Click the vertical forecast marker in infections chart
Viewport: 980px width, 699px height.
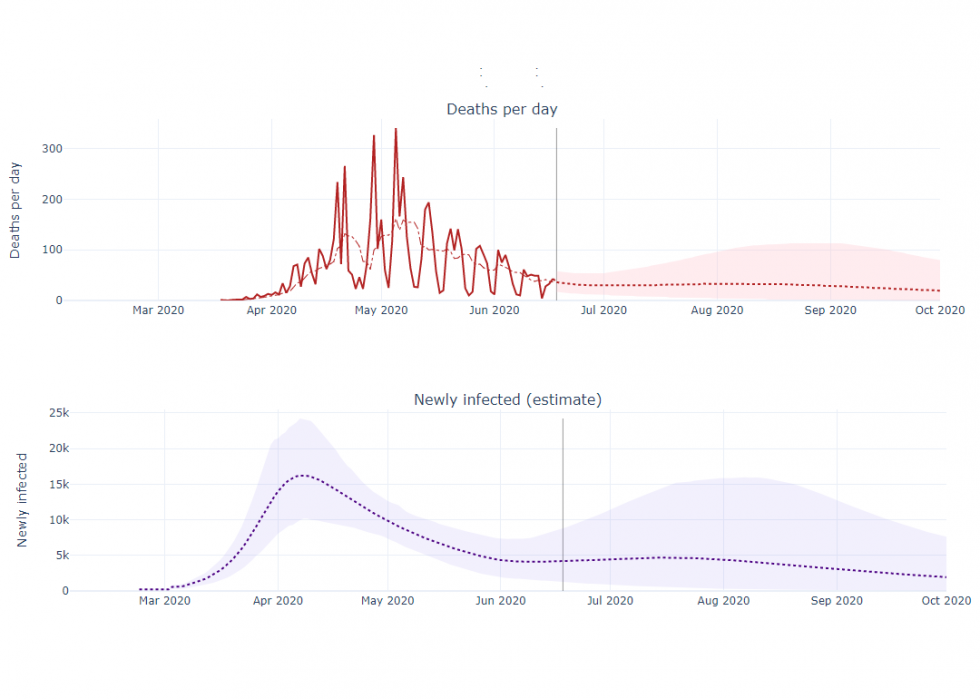563,480
